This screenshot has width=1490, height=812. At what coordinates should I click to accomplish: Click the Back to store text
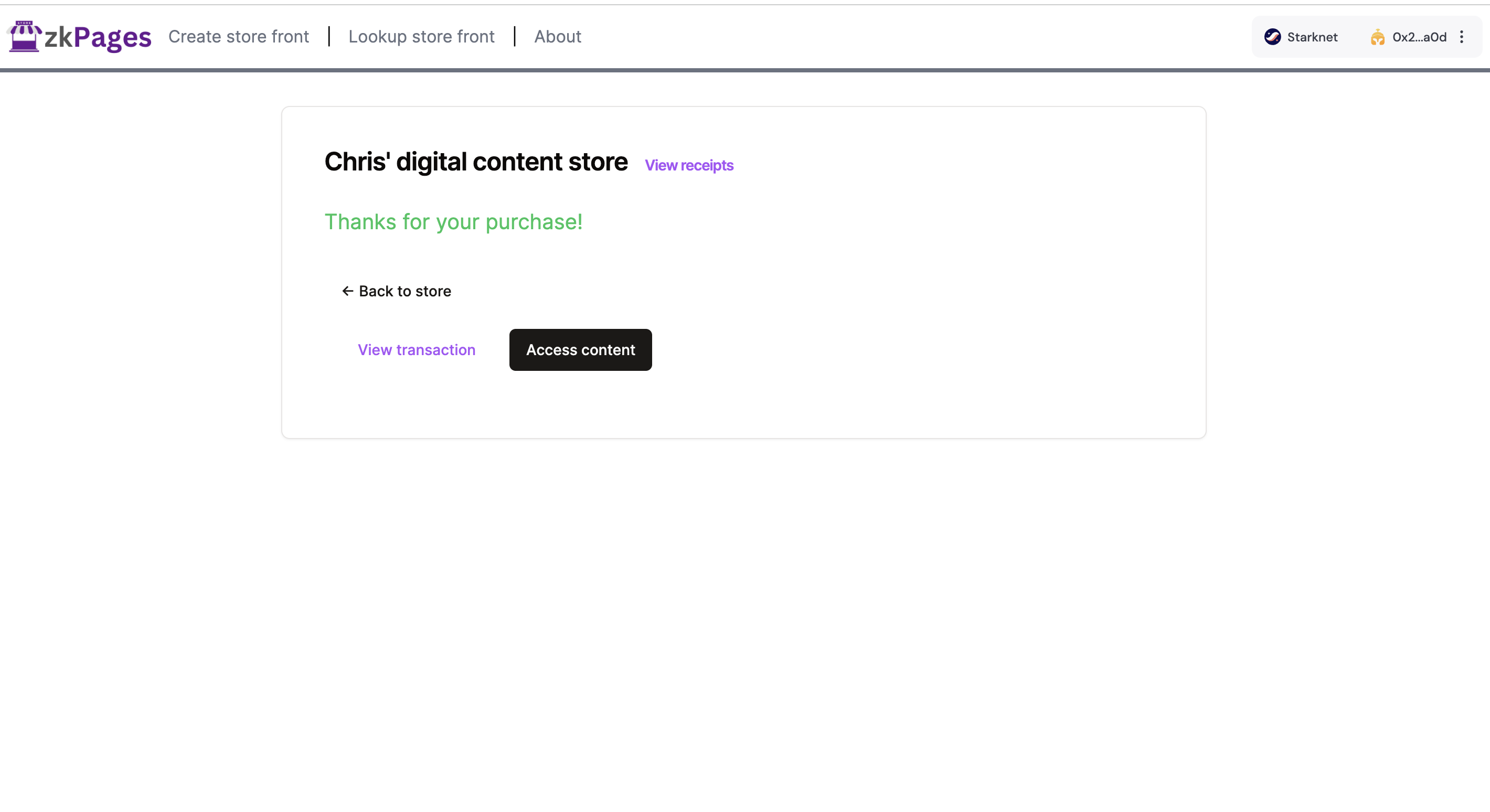[405, 291]
